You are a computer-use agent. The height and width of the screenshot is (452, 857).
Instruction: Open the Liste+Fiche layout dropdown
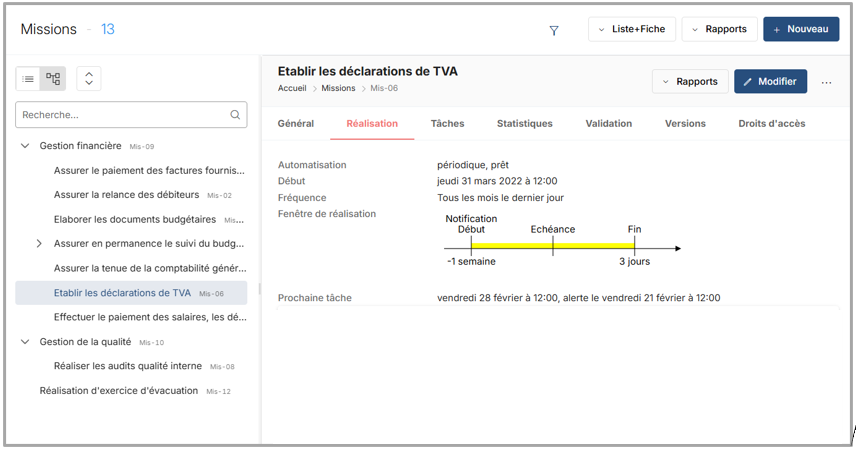click(632, 29)
